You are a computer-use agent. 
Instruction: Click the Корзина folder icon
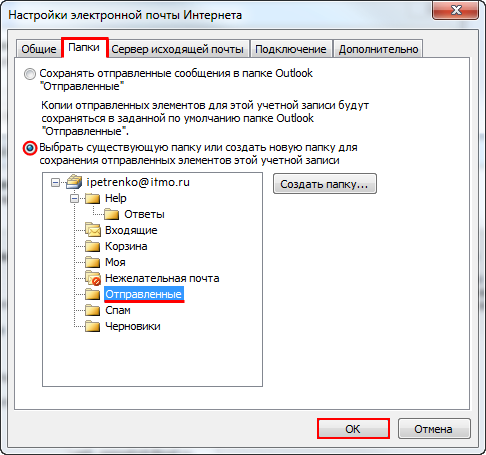coord(93,246)
